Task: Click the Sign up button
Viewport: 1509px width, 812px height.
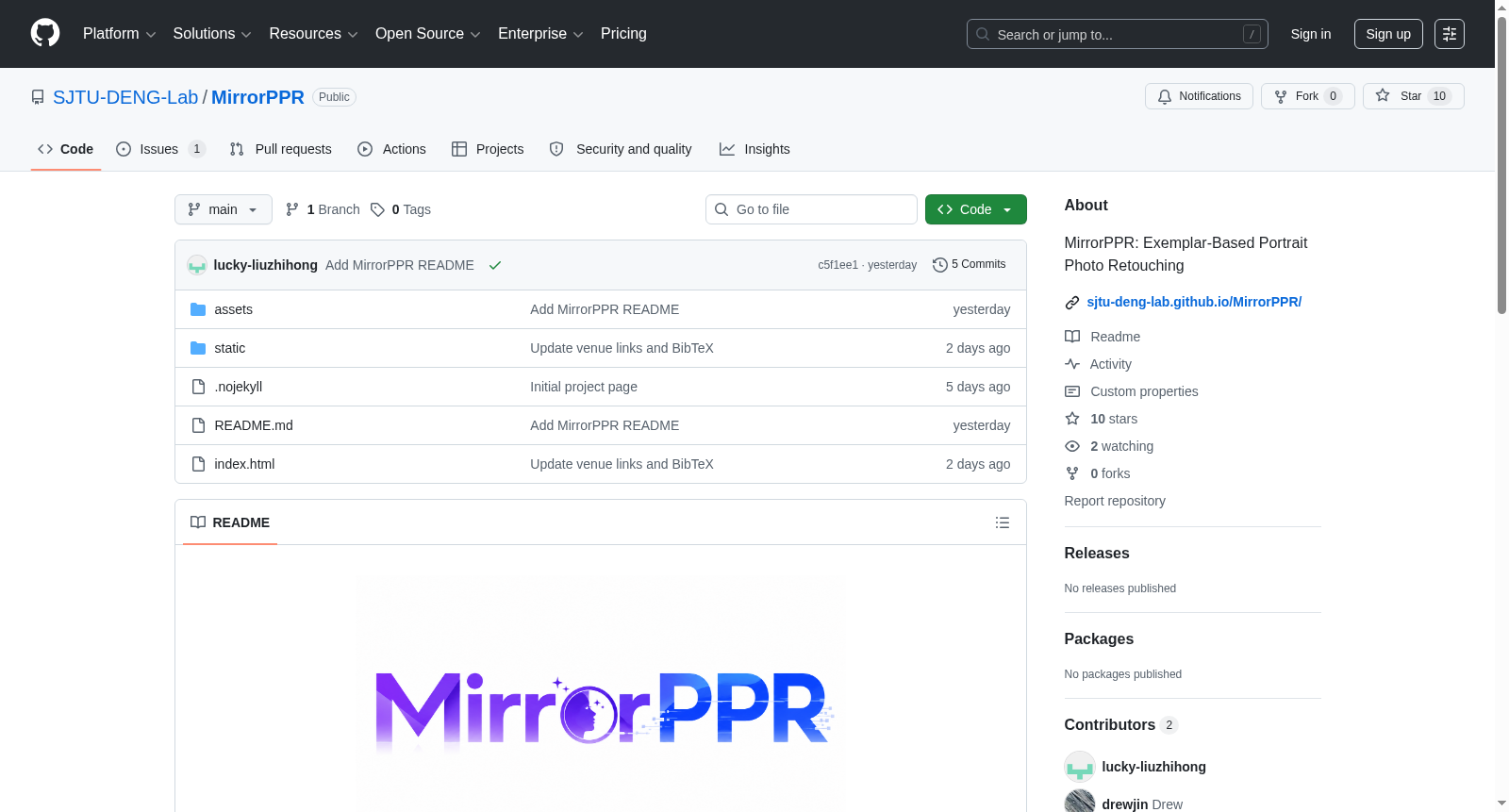Action: (x=1388, y=34)
